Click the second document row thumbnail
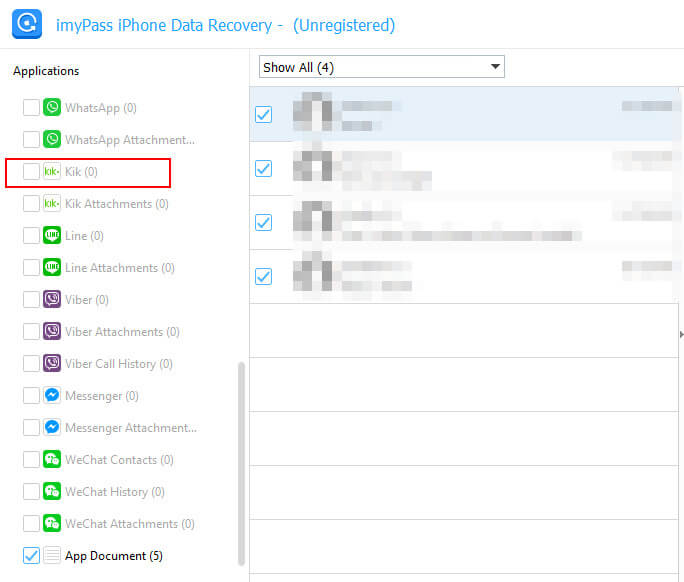The height and width of the screenshot is (582, 684). click(x=312, y=166)
